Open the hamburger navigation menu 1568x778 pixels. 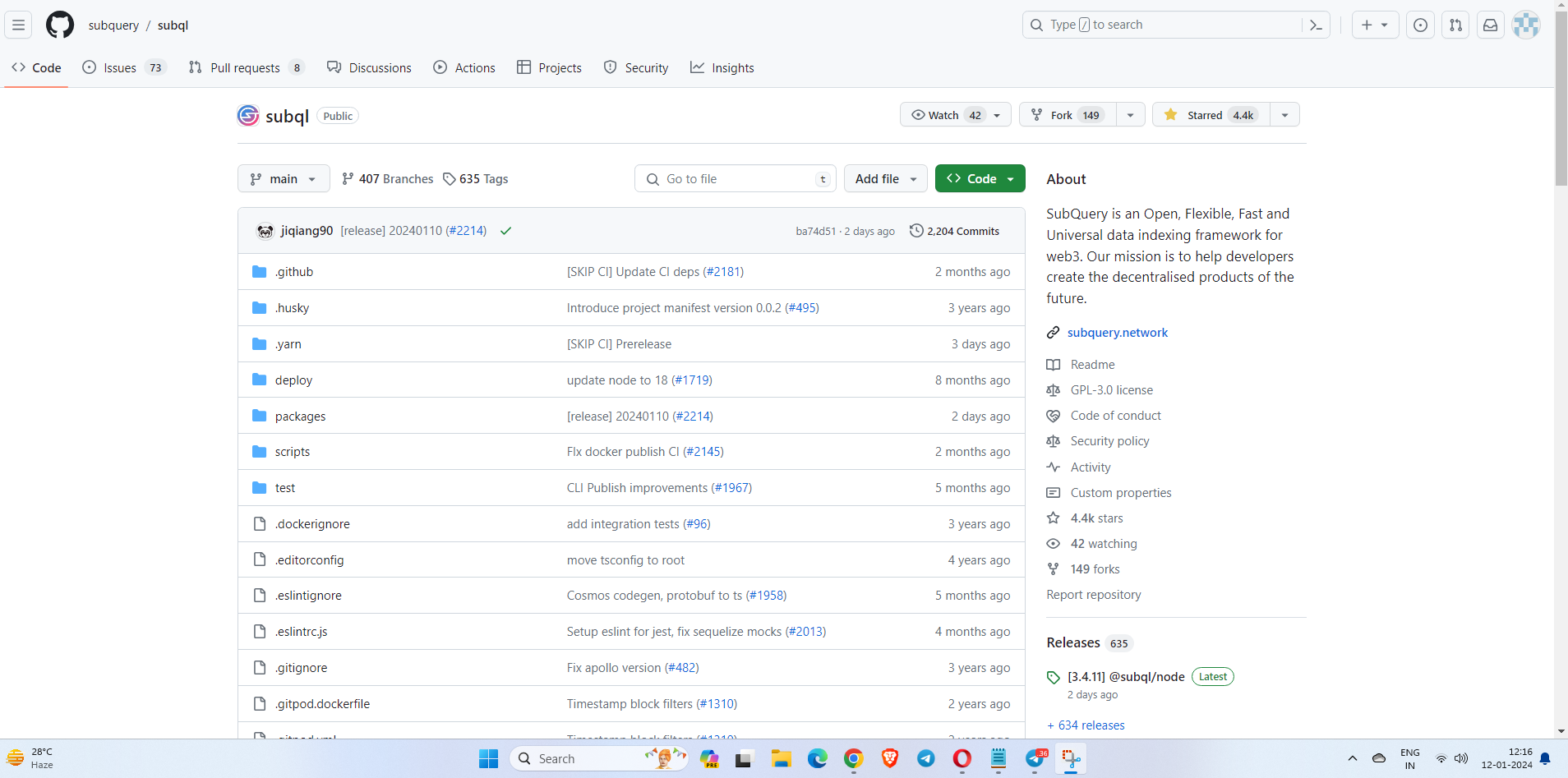coord(19,25)
